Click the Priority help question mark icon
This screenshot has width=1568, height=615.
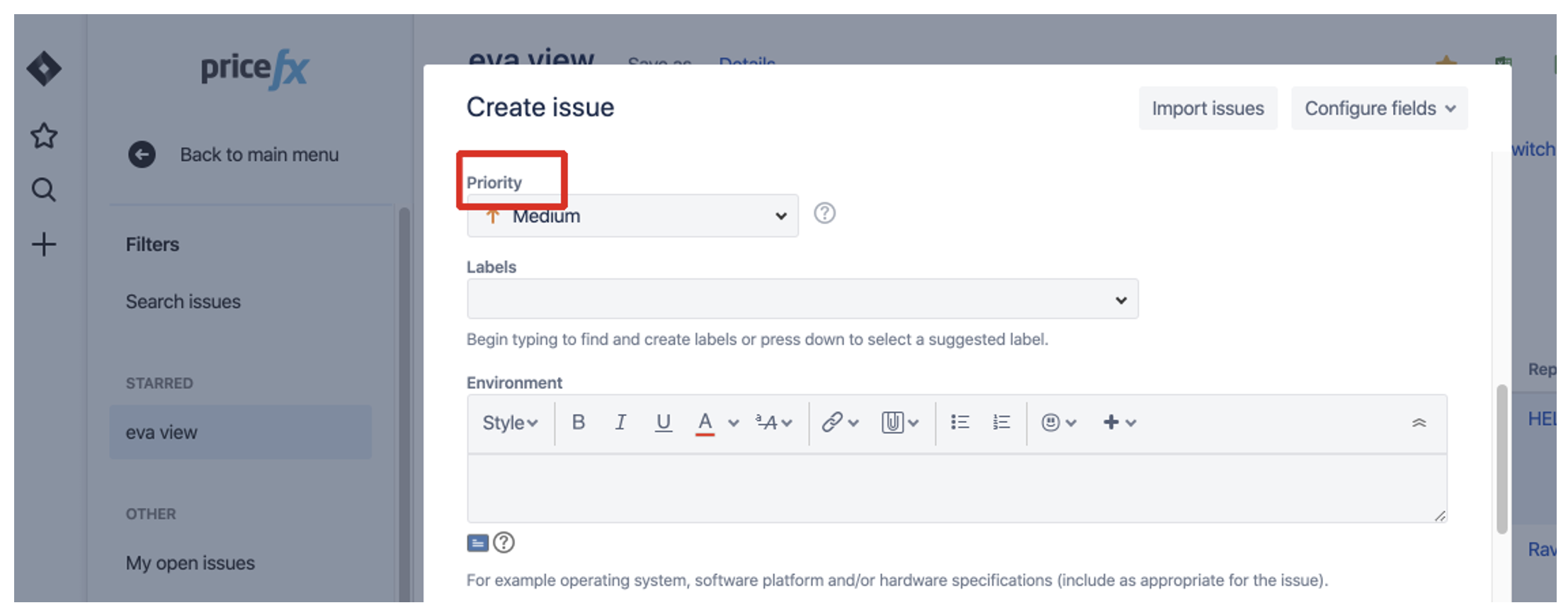click(824, 213)
